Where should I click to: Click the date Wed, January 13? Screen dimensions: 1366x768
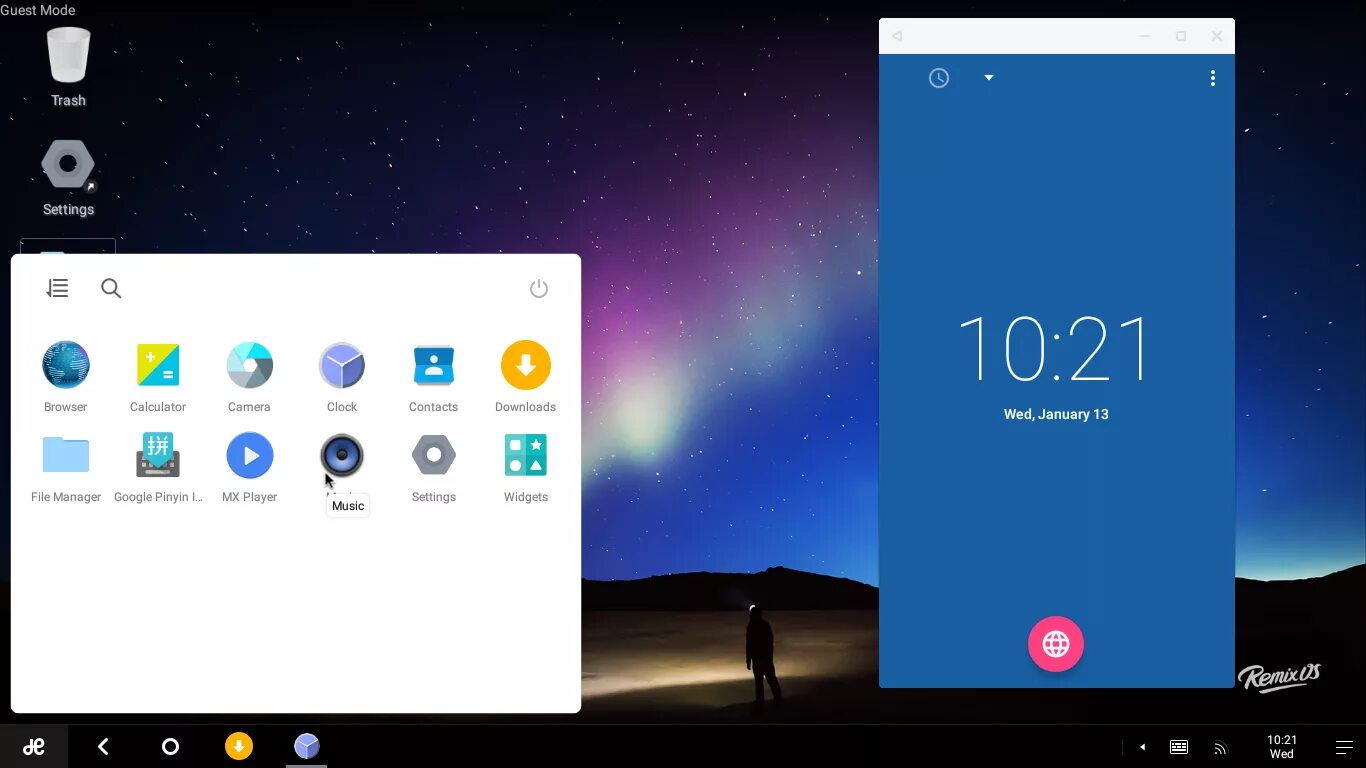[x=1056, y=414]
